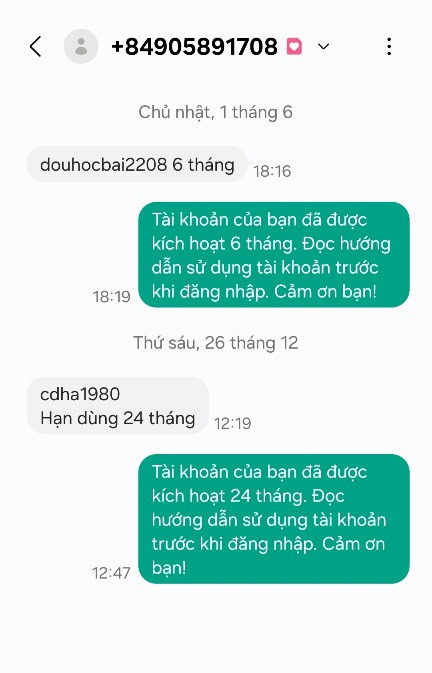Tap the 12:47 sent timestamp
432x673 pixels.
111,573
